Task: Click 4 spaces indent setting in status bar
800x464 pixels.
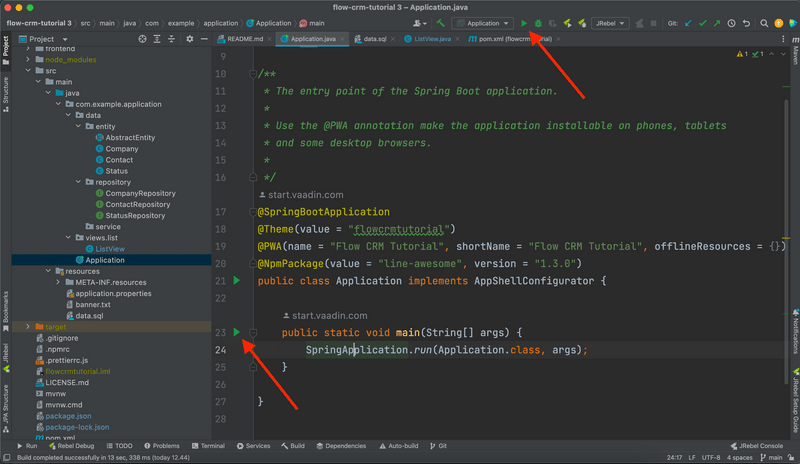Action: tap(739, 457)
